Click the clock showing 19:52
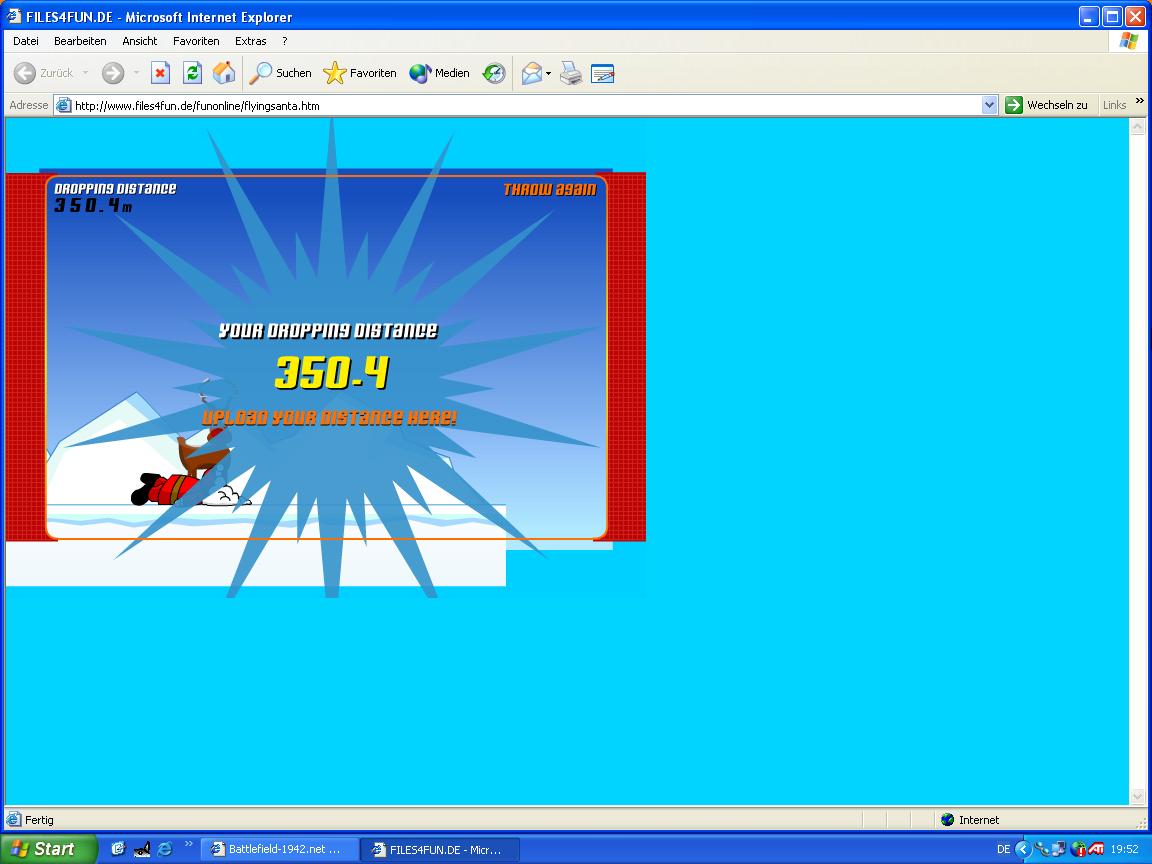The width and height of the screenshot is (1152, 864). point(1124,849)
